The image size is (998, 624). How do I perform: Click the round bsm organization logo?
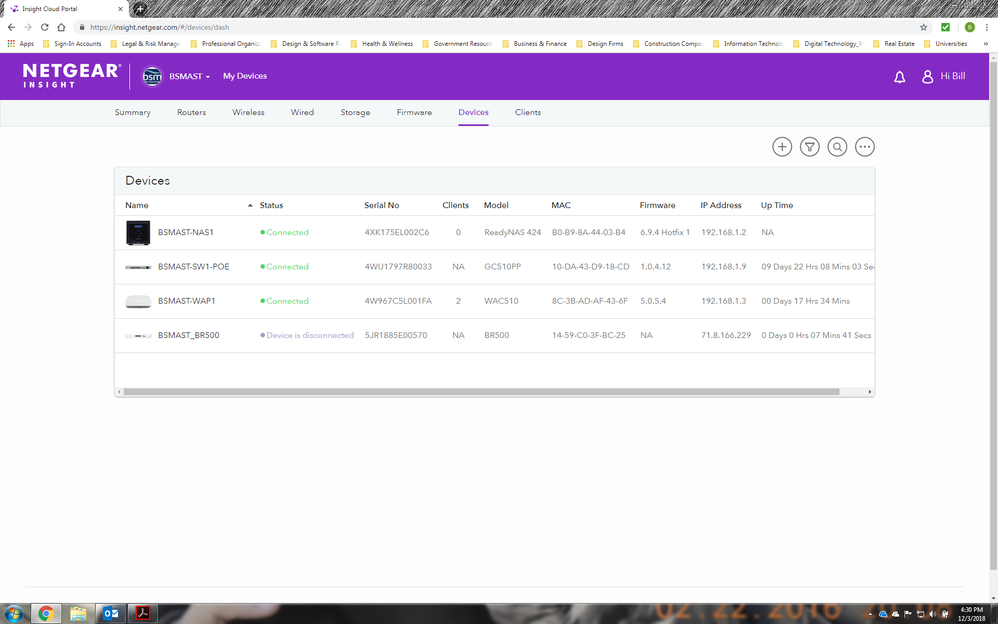tap(151, 76)
